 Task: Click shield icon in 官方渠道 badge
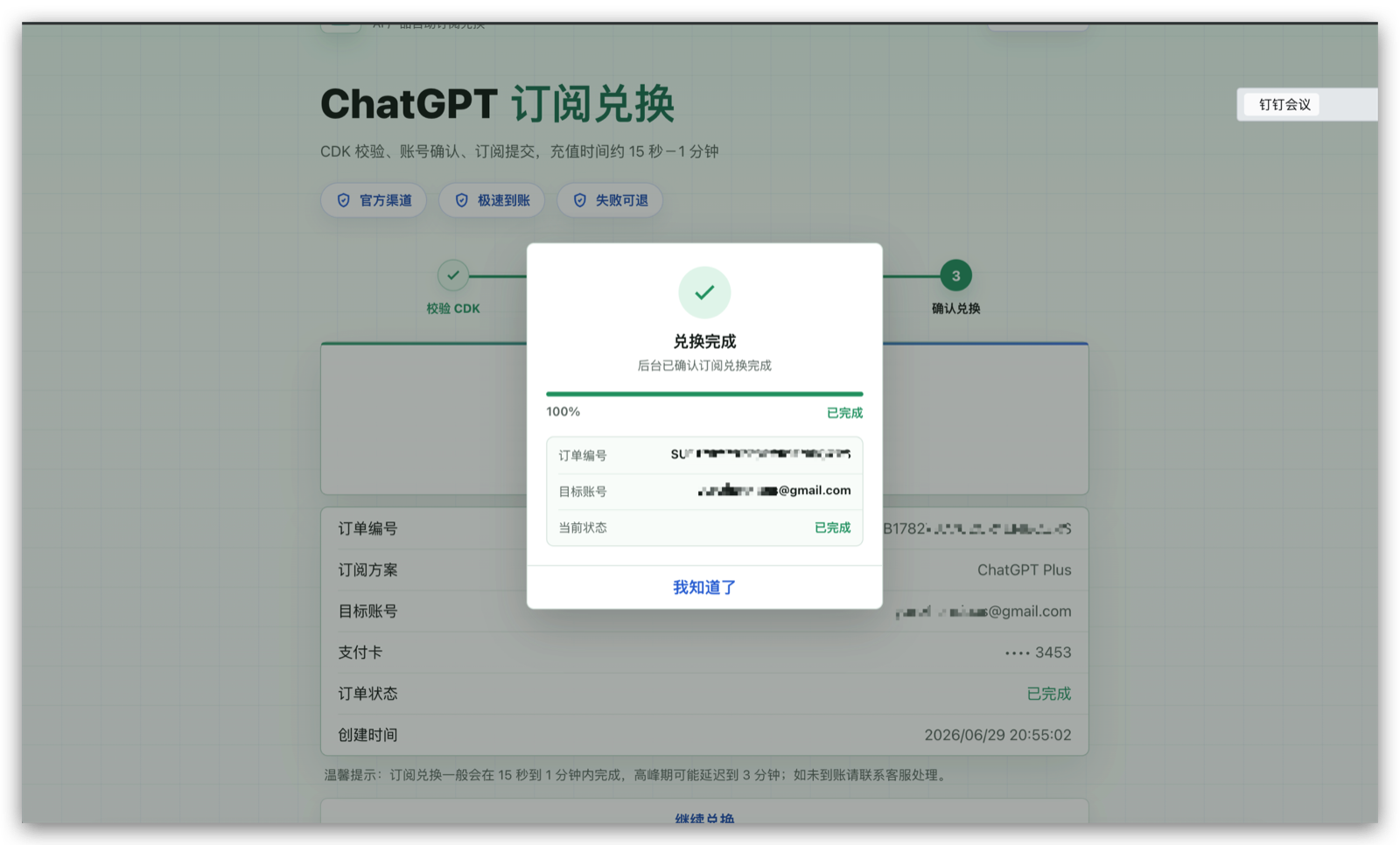(344, 200)
